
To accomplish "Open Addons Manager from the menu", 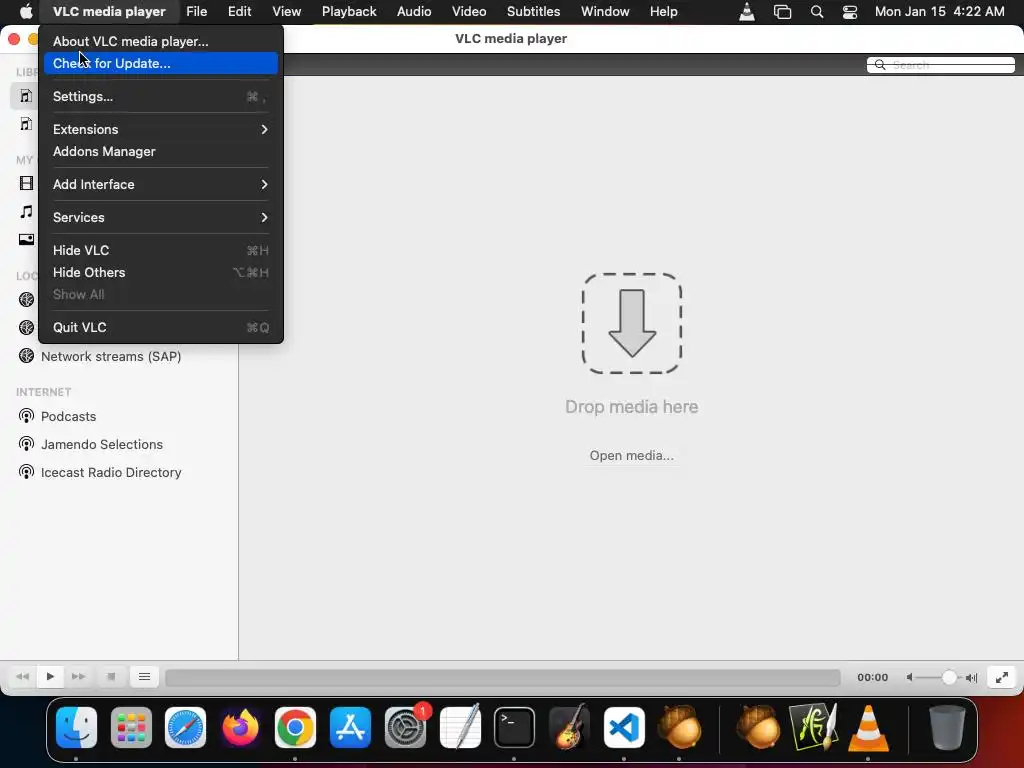I will click(161, 152).
